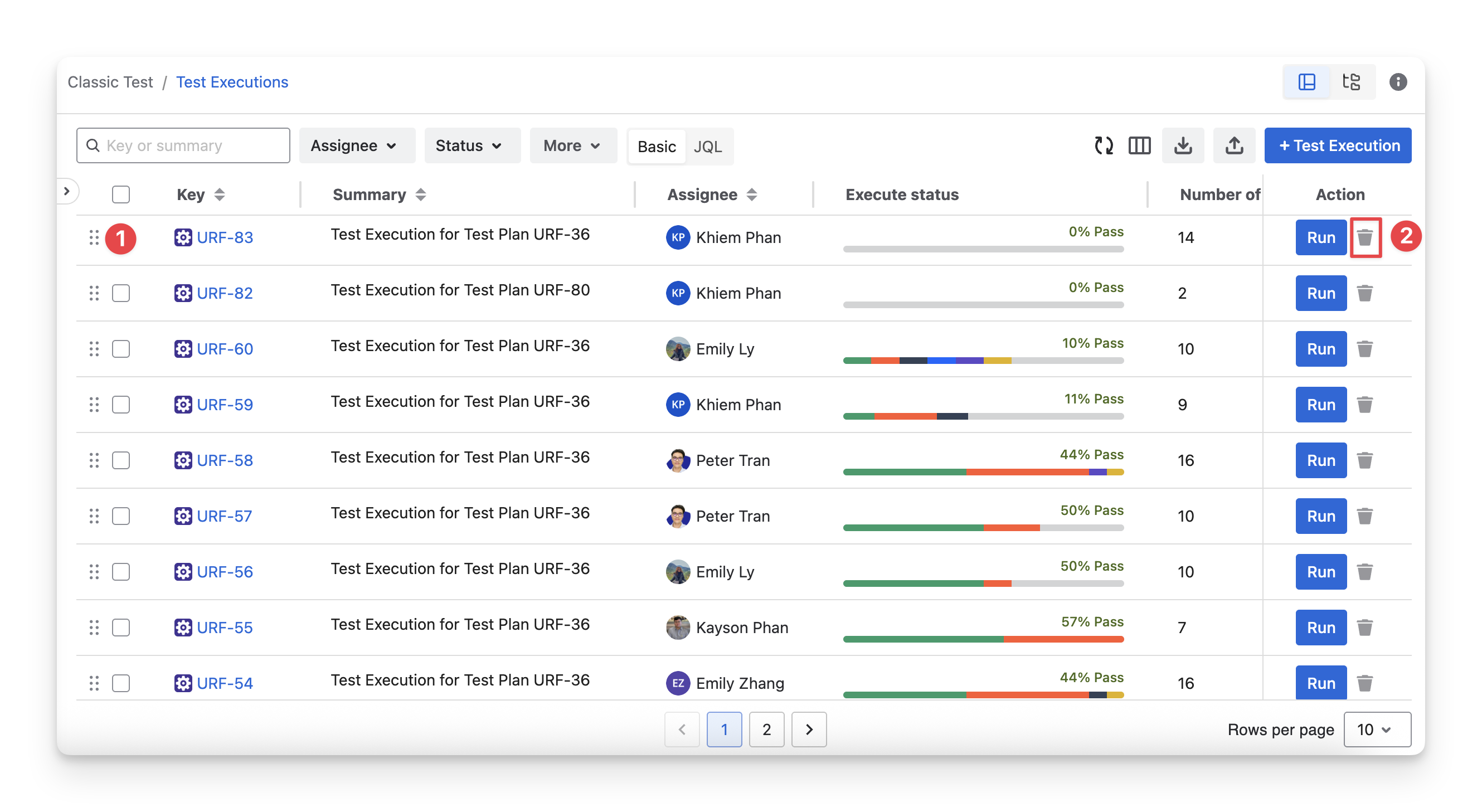This screenshot has width=1482, height=812.
Task: Open the column configuration icon
Action: (1139, 145)
